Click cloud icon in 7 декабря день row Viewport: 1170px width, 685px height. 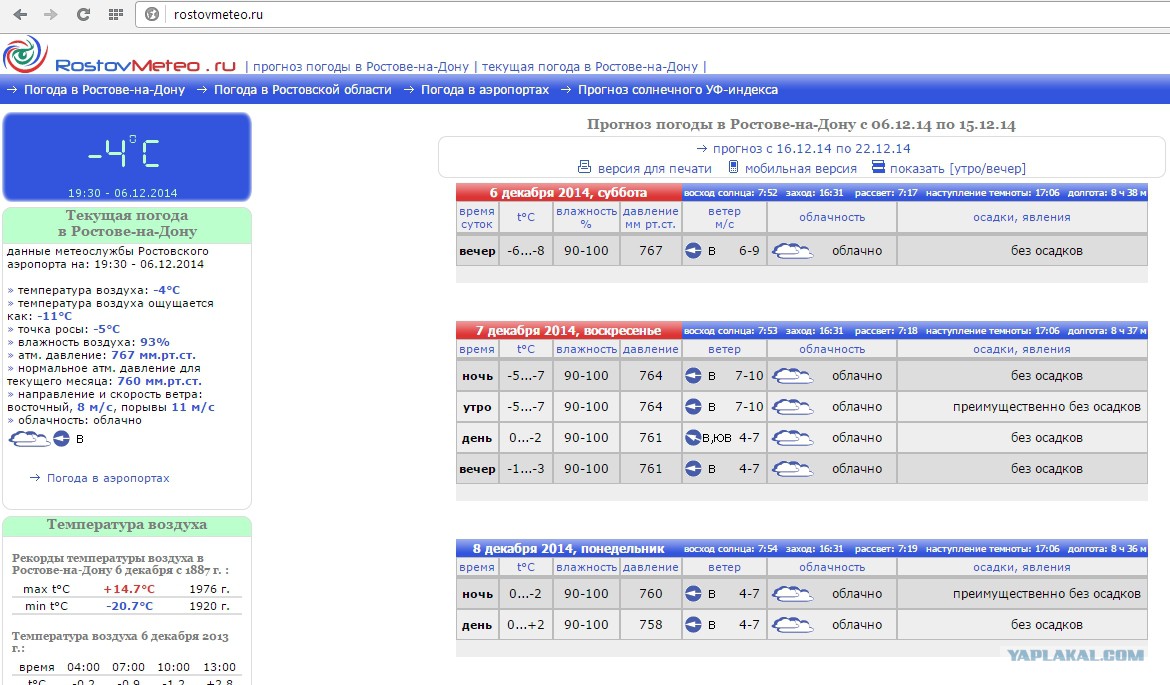(792, 438)
